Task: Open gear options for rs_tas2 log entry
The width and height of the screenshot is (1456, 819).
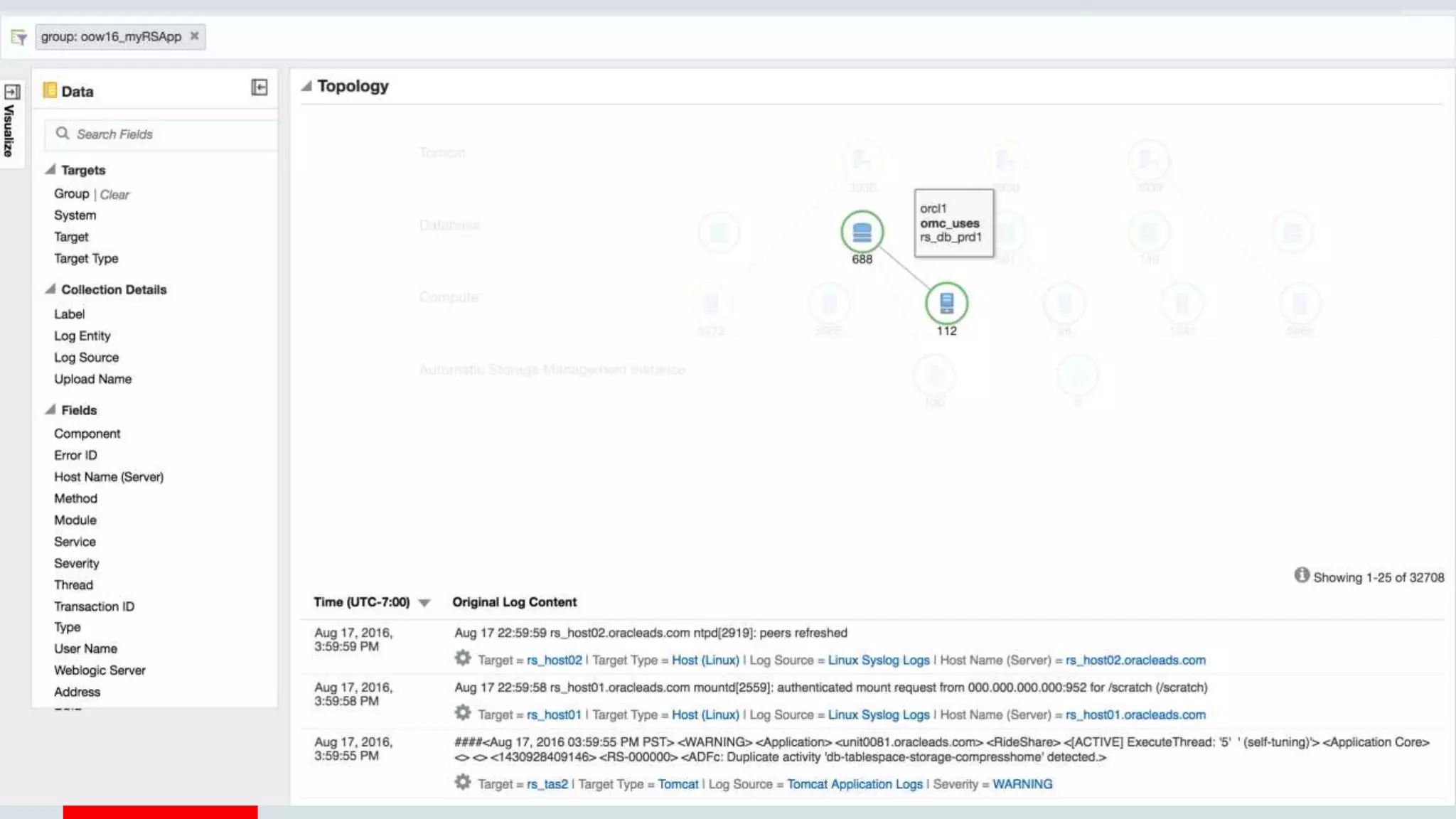Action: [x=463, y=783]
